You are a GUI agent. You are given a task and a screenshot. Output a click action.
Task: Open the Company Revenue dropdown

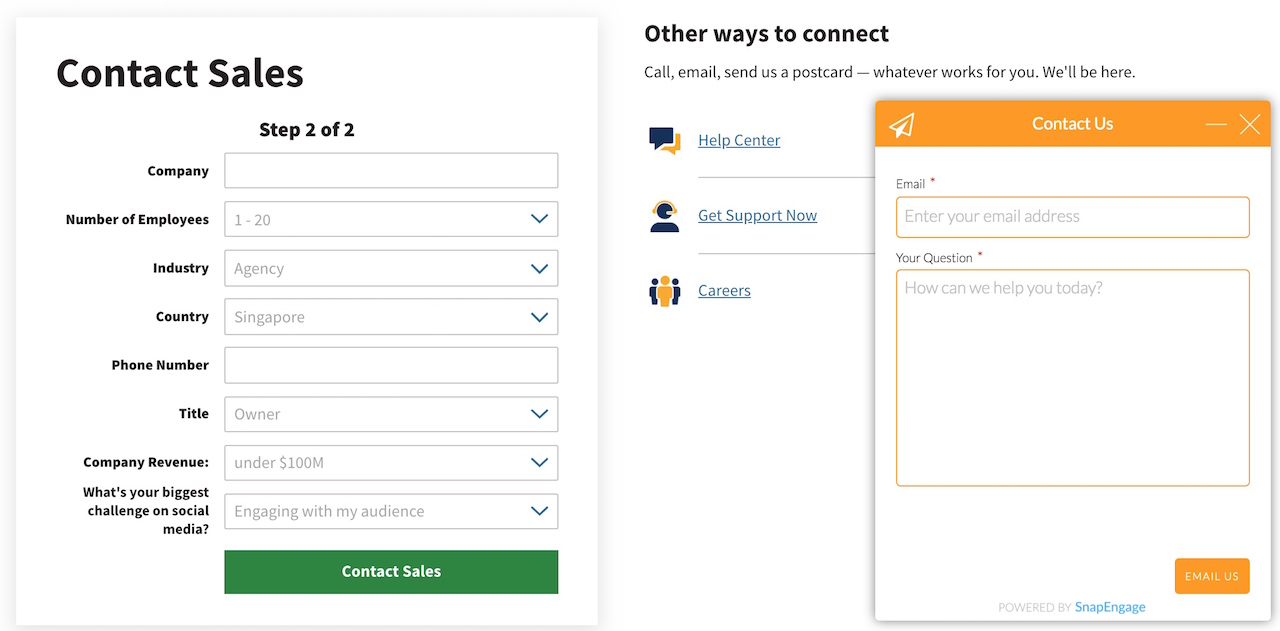tap(391, 463)
